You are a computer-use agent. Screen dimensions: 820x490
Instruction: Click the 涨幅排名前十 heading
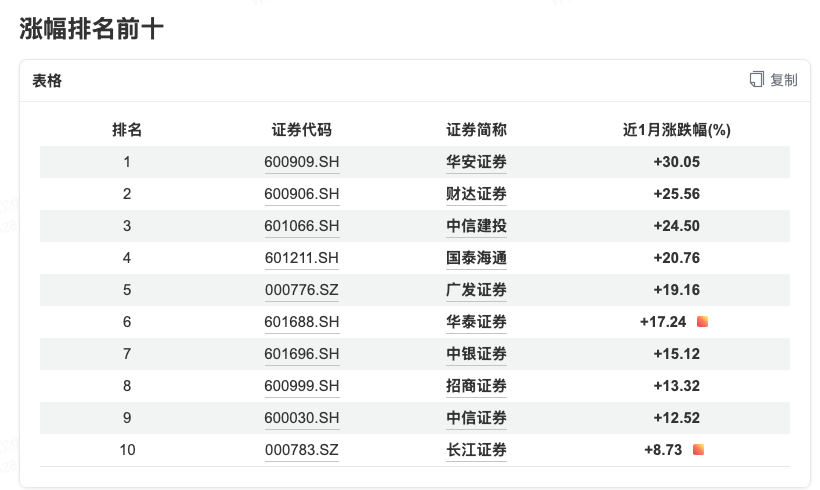pos(92,28)
